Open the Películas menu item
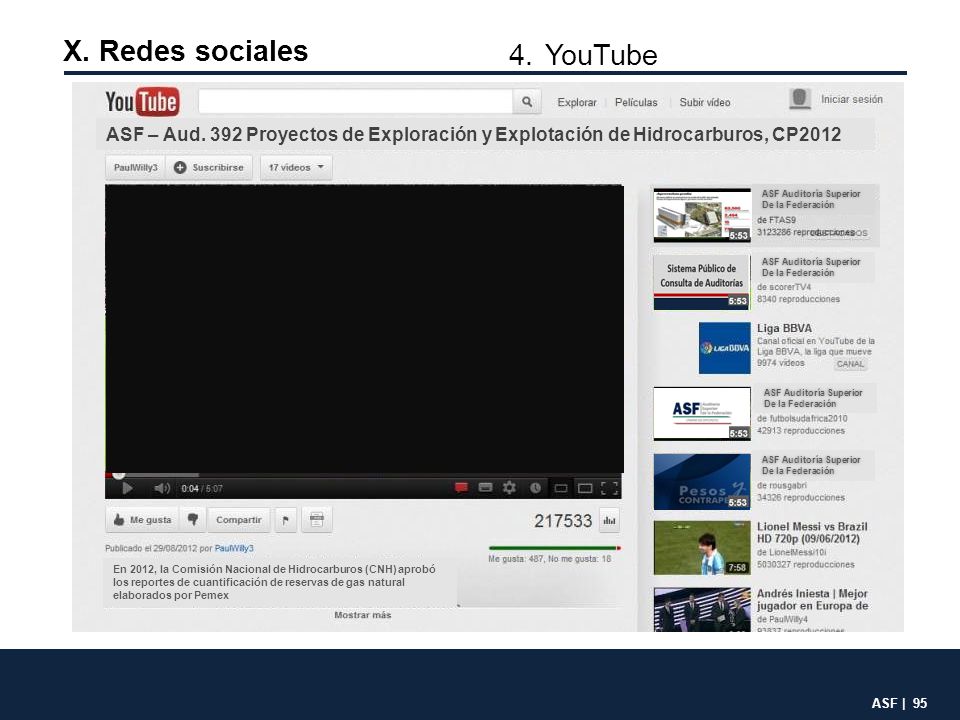 [x=636, y=102]
